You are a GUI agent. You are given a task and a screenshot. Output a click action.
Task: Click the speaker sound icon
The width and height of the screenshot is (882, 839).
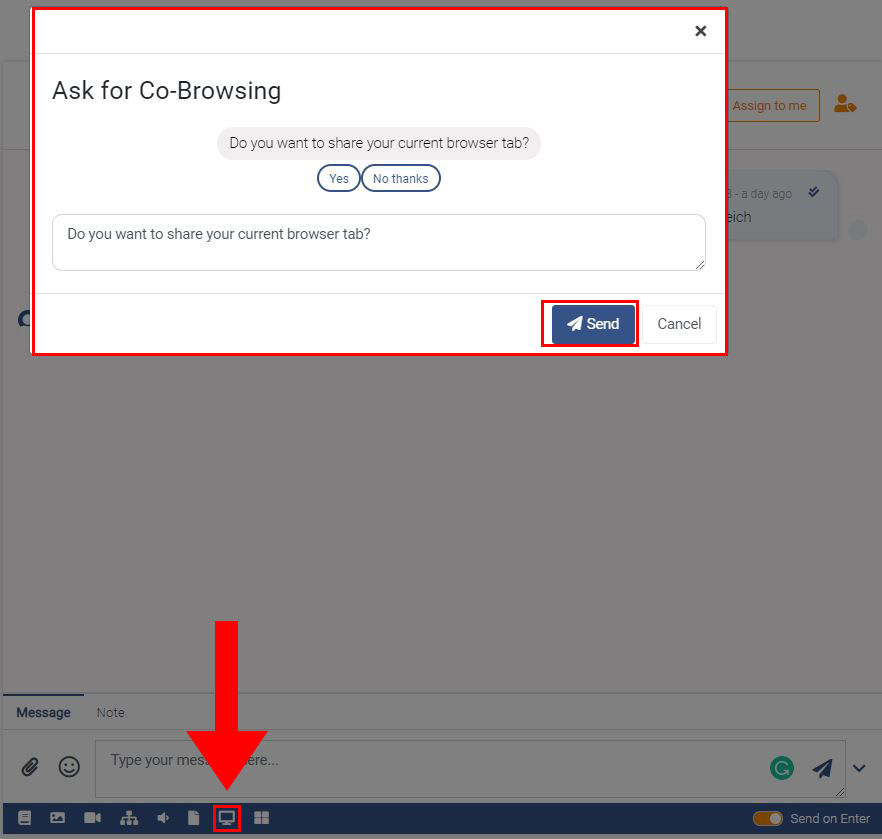[163, 818]
